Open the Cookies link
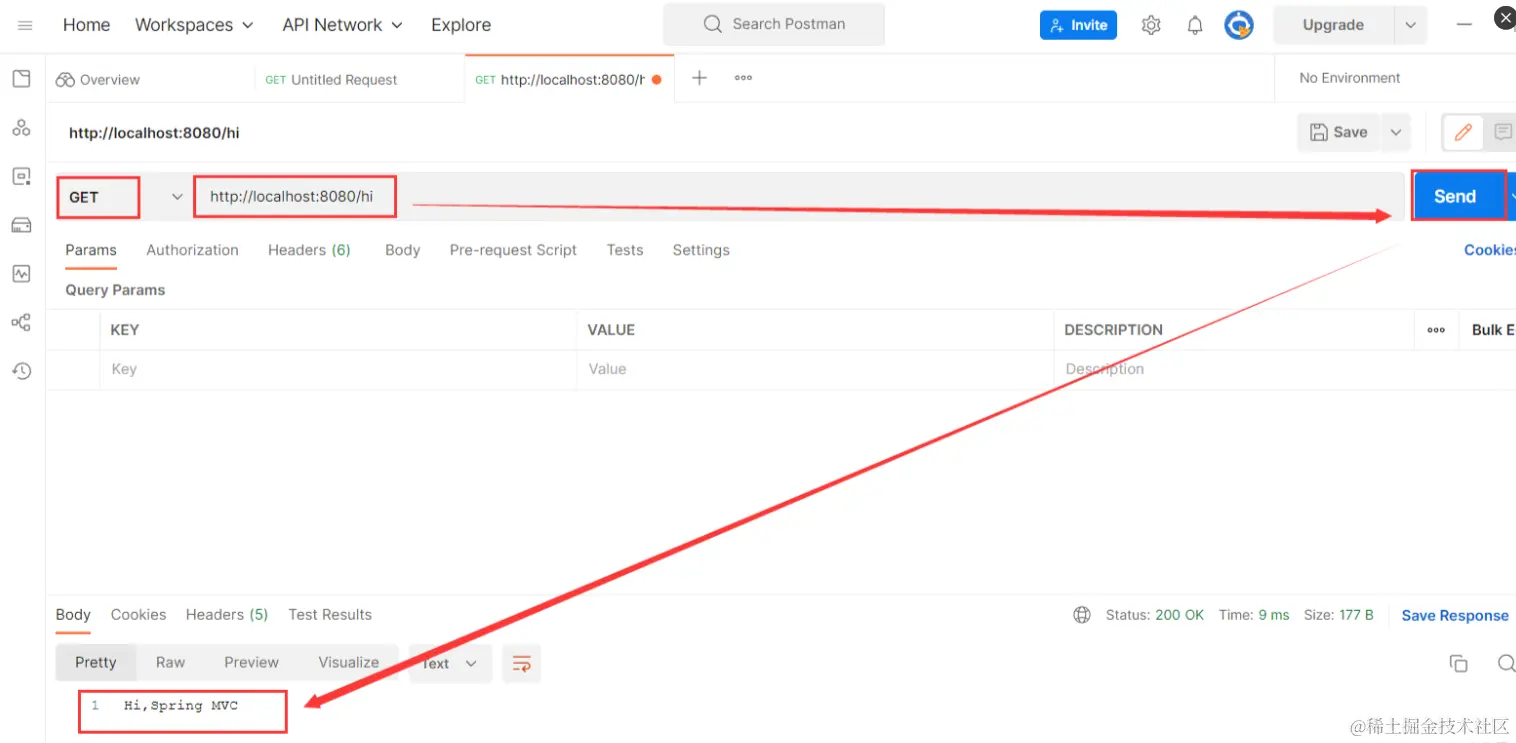1516x743 pixels. (1490, 250)
